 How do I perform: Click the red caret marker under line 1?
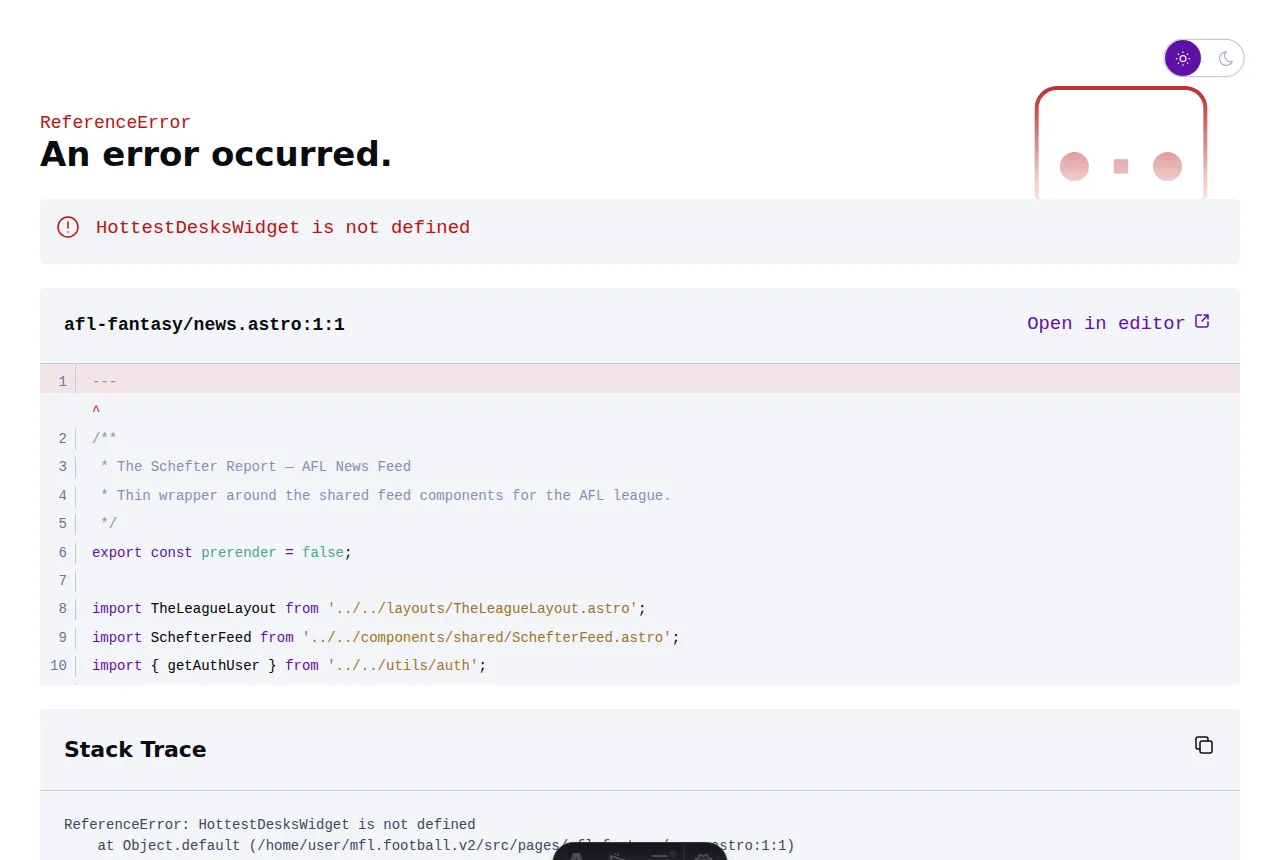coord(96,410)
